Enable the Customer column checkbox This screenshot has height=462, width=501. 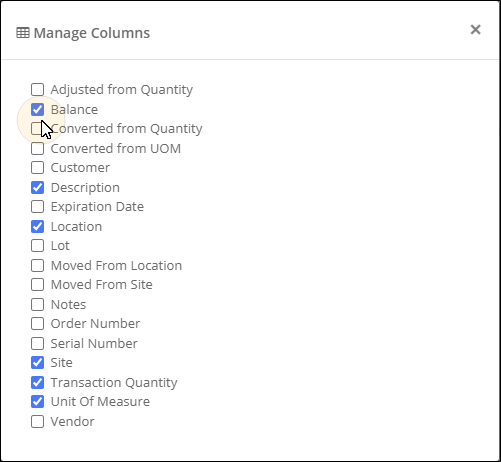pyautogui.click(x=37, y=168)
